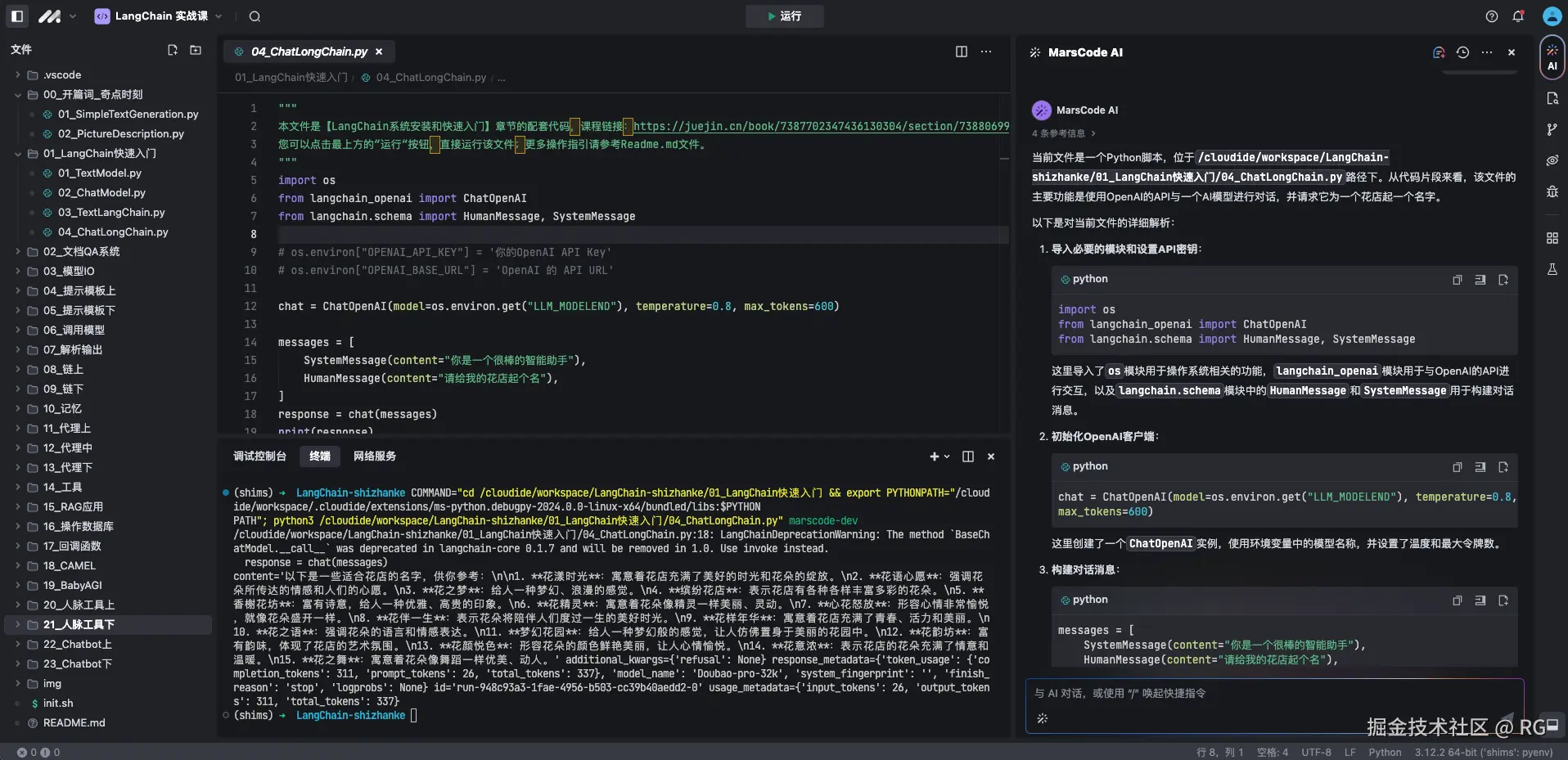Toggle split terminal layout

[x=968, y=456]
